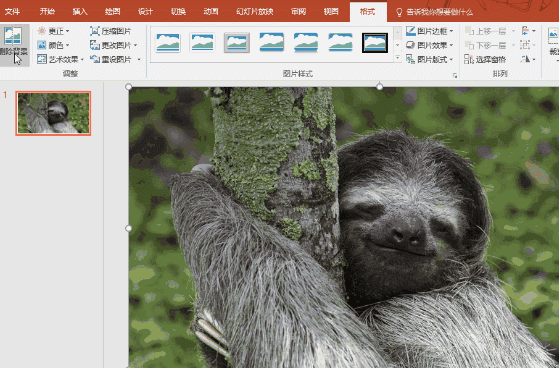The image size is (559, 368).
Task: Click the 重设图片 reset picture button
Action: click(111, 59)
